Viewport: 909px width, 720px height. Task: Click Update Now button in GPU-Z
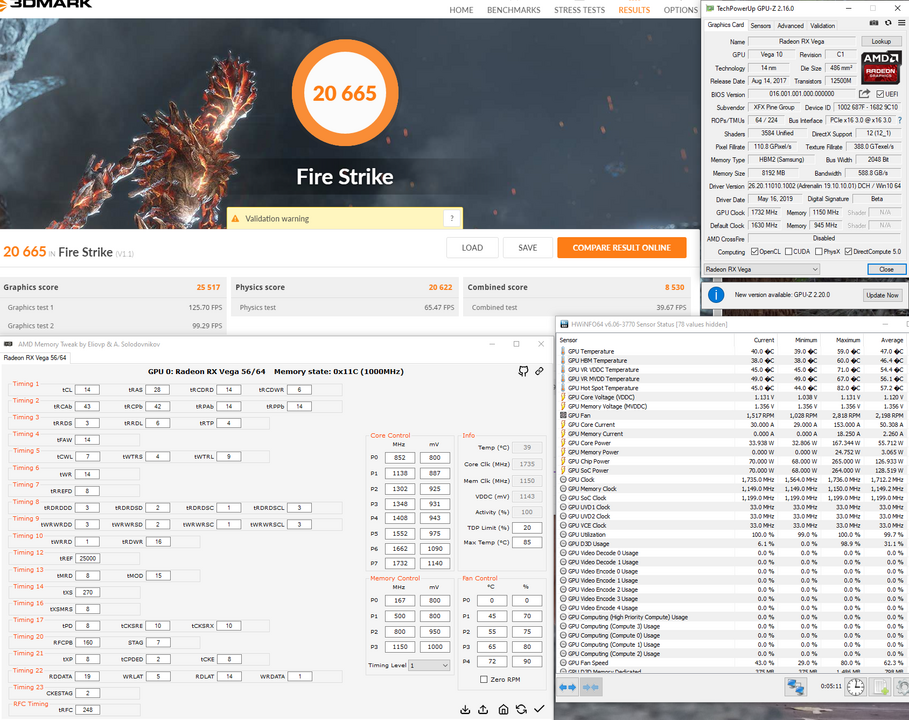pyautogui.click(x=882, y=295)
